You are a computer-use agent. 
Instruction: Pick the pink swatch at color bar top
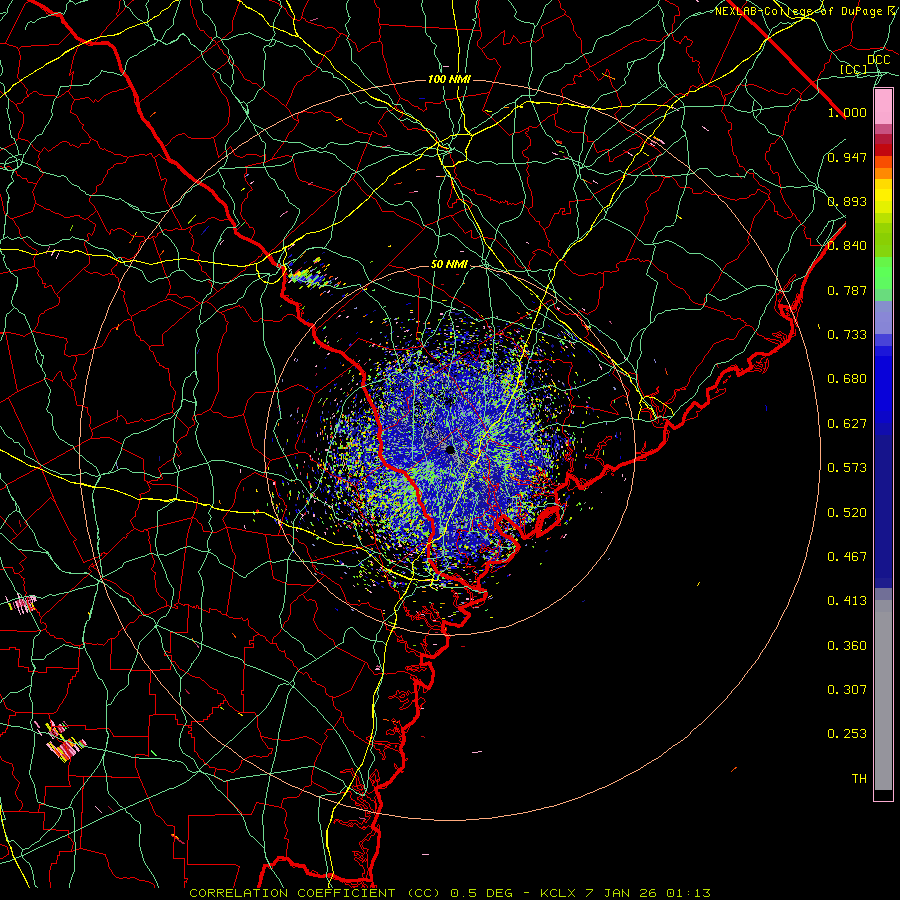[883, 107]
